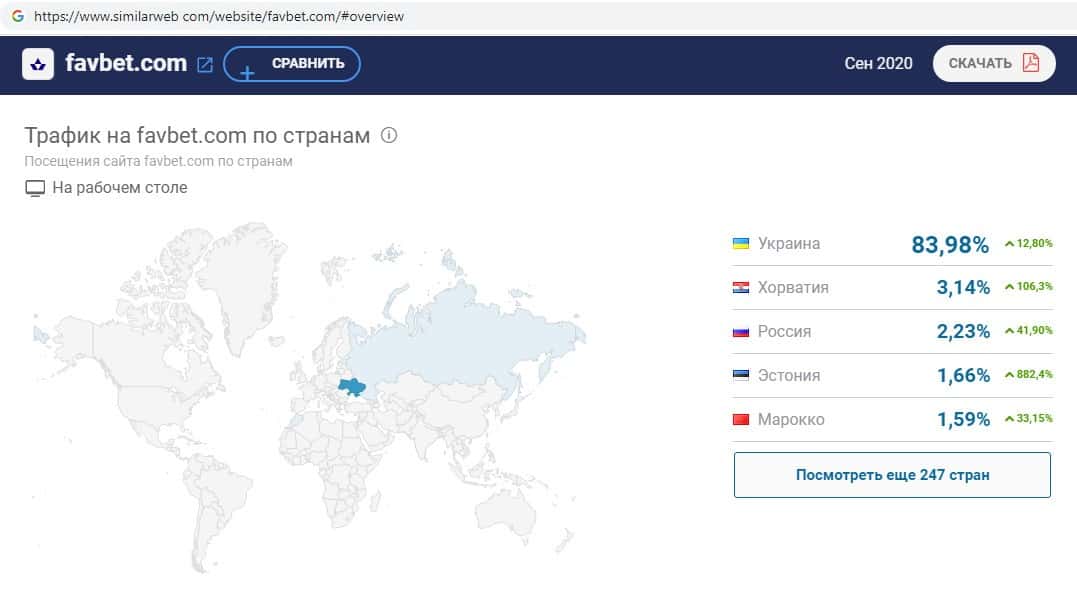Click the Трафик на favbet.com по странам heading
Viewport: 1077px width, 591px height.
coord(197,135)
